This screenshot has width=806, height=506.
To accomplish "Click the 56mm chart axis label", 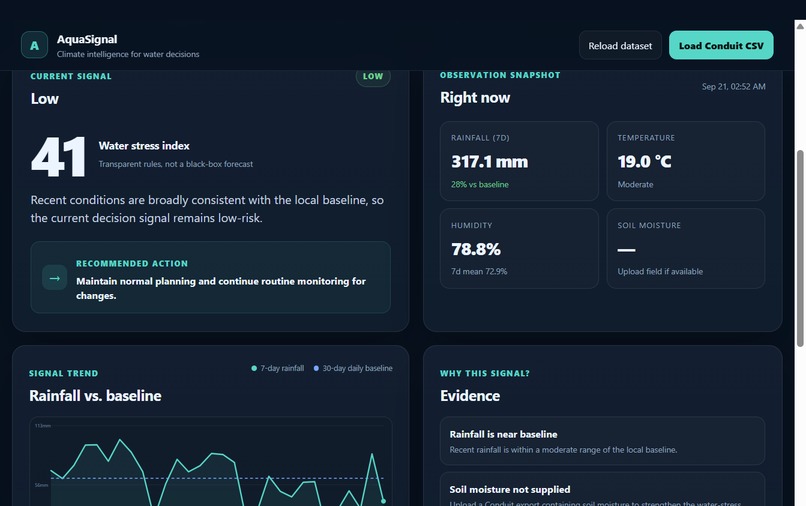I will pyautogui.click(x=41, y=485).
